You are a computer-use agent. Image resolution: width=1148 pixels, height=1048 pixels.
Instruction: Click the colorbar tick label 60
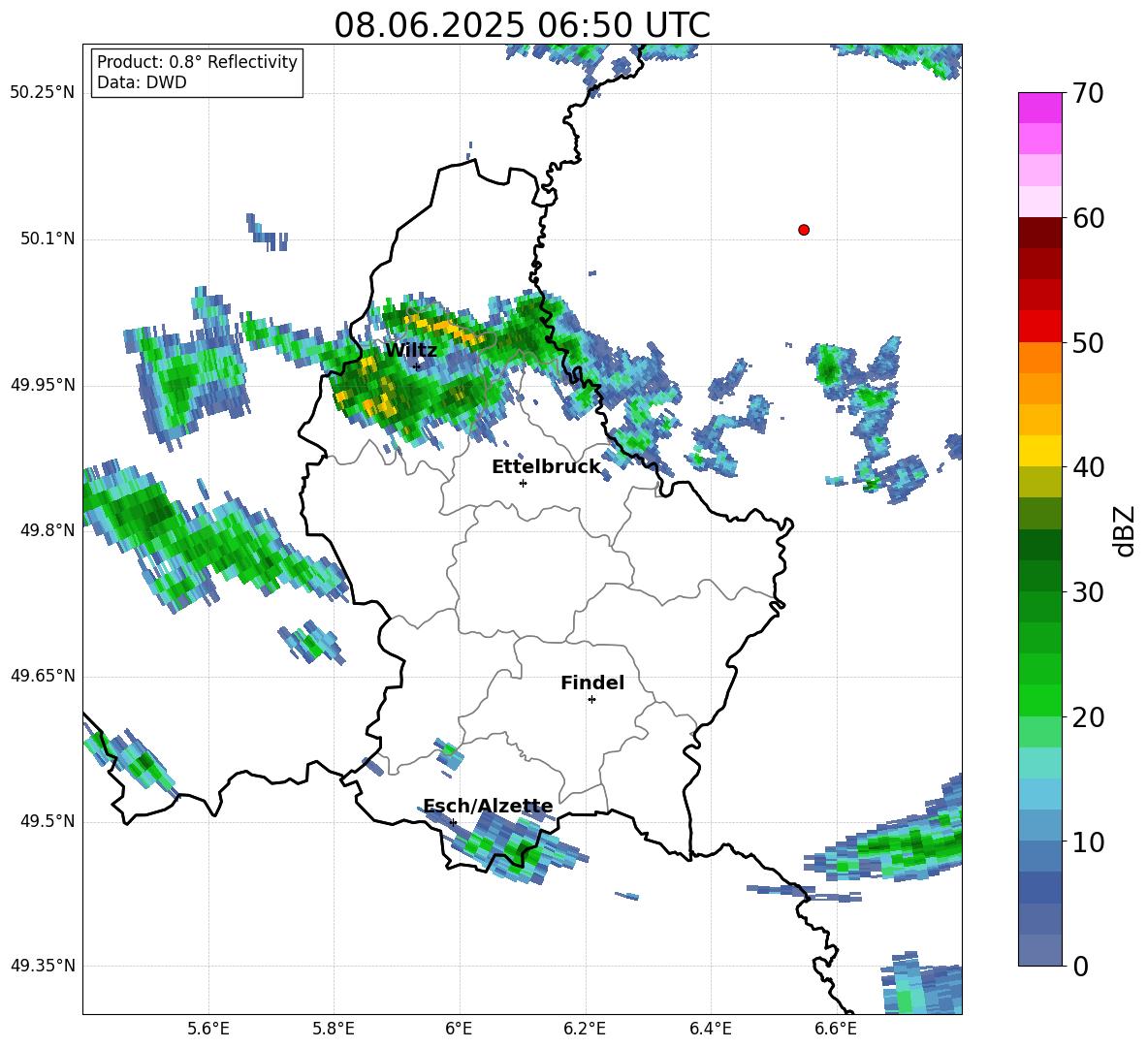point(1088,218)
